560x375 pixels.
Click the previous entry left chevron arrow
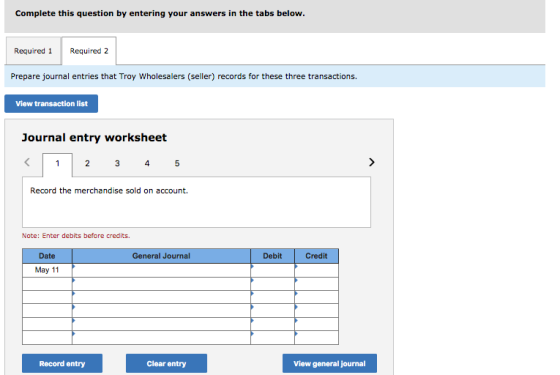pos(27,162)
